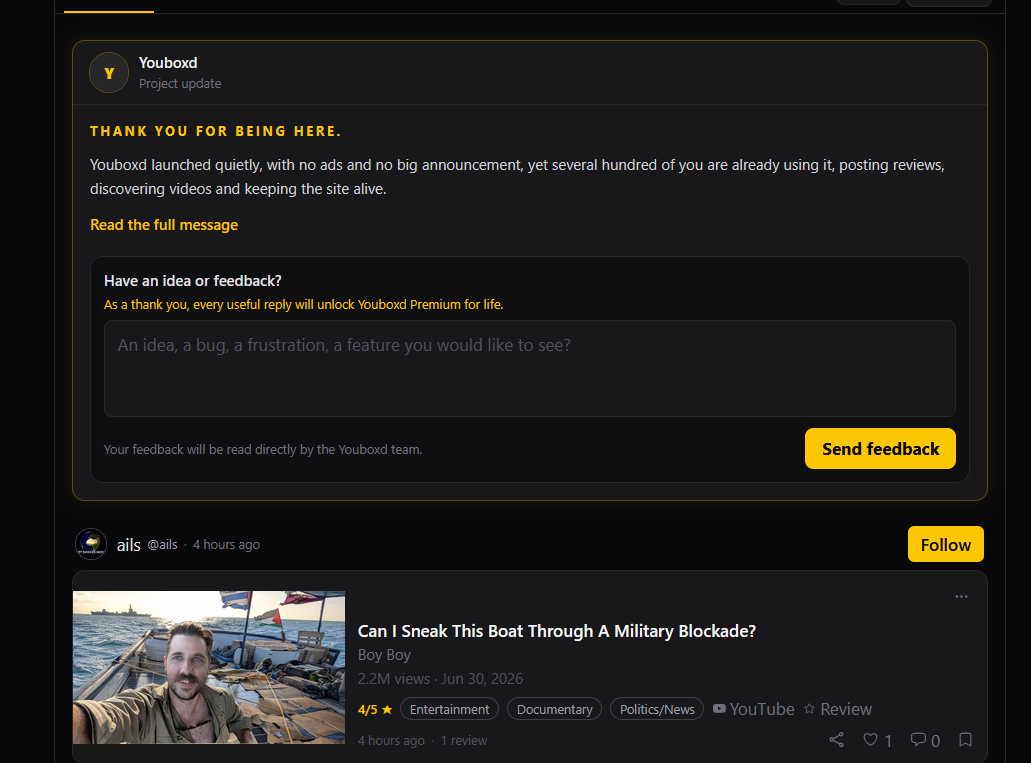This screenshot has width=1031, height=763.
Task: Click Send feedback button
Action: click(x=880, y=449)
